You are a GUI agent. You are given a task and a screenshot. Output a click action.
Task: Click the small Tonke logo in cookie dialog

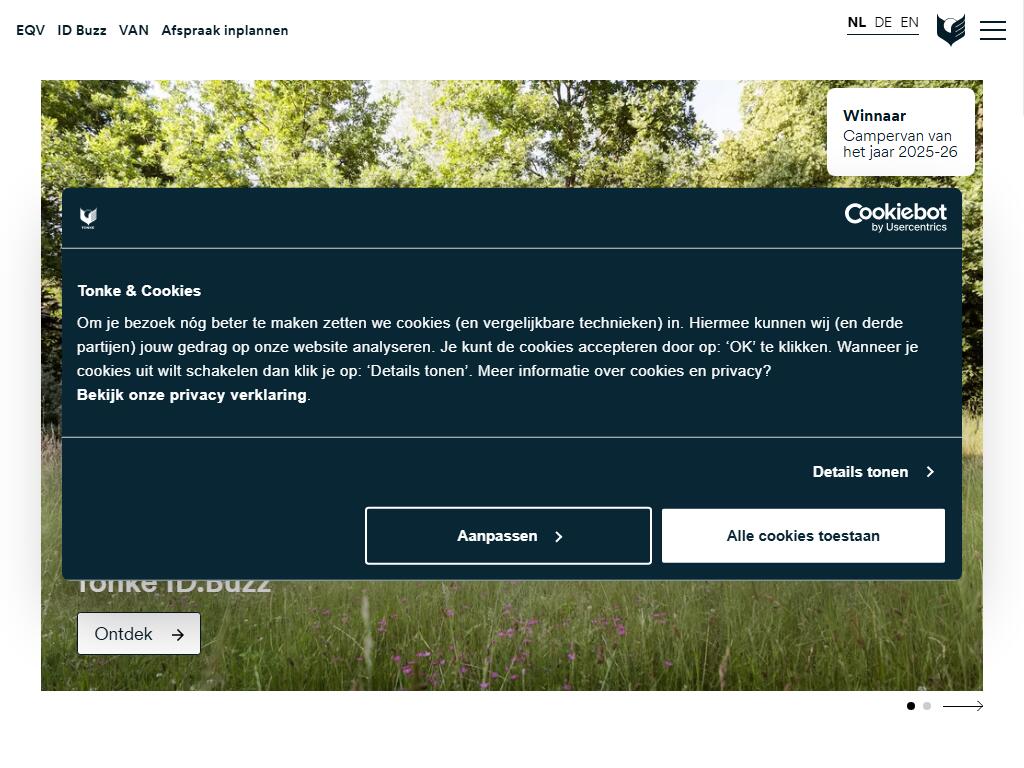coord(88,218)
